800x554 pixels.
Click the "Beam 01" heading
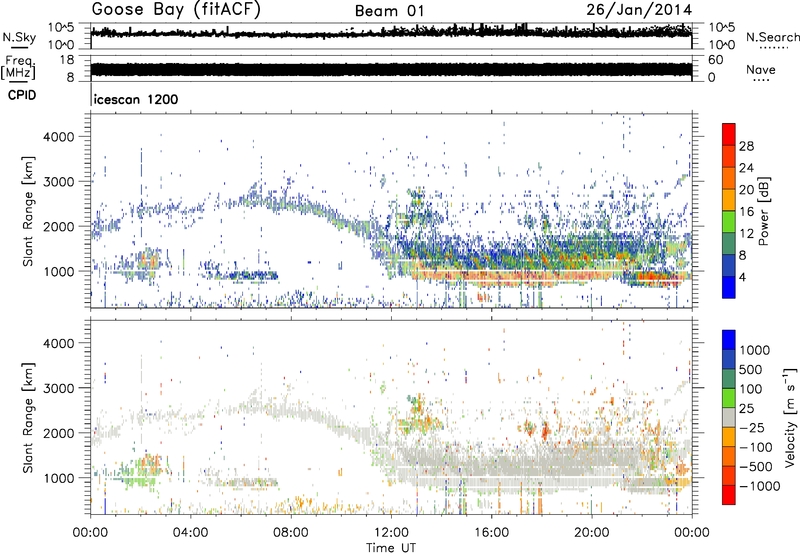tap(389, 11)
